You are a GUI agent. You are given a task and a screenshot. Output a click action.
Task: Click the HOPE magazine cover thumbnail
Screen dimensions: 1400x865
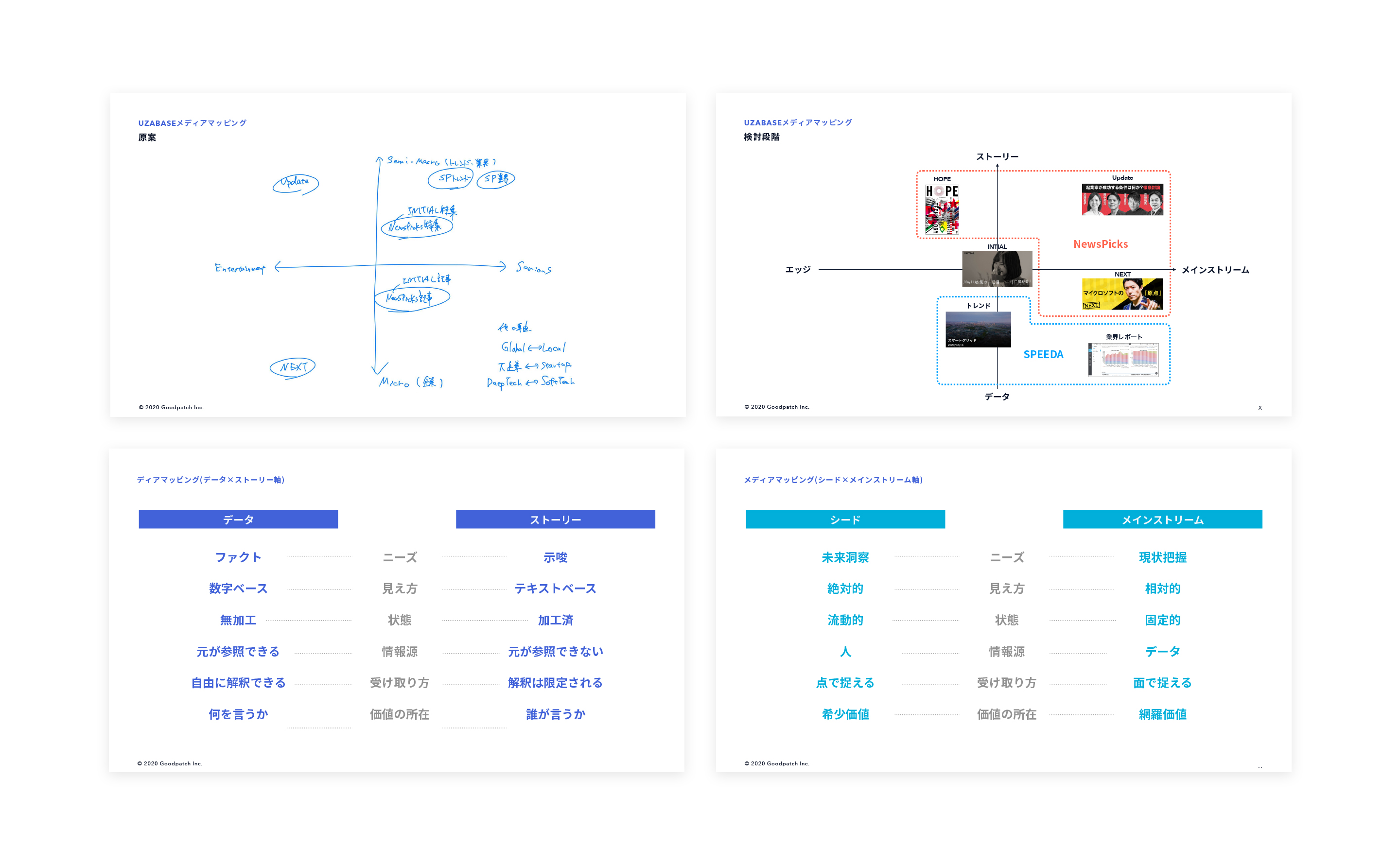click(x=941, y=209)
